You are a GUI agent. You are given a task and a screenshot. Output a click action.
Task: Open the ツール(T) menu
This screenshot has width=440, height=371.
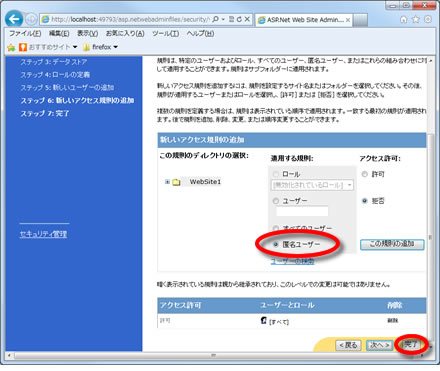(x=166, y=33)
